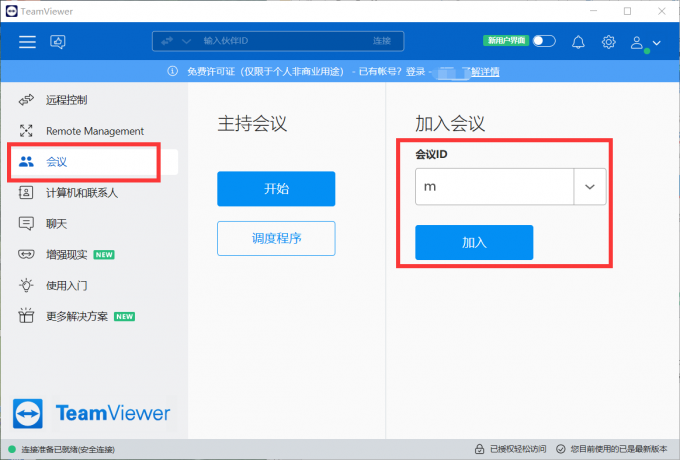This screenshot has width=680, height=460.
Task: Click the feedback comment icon in header
Action: click(x=58, y=42)
